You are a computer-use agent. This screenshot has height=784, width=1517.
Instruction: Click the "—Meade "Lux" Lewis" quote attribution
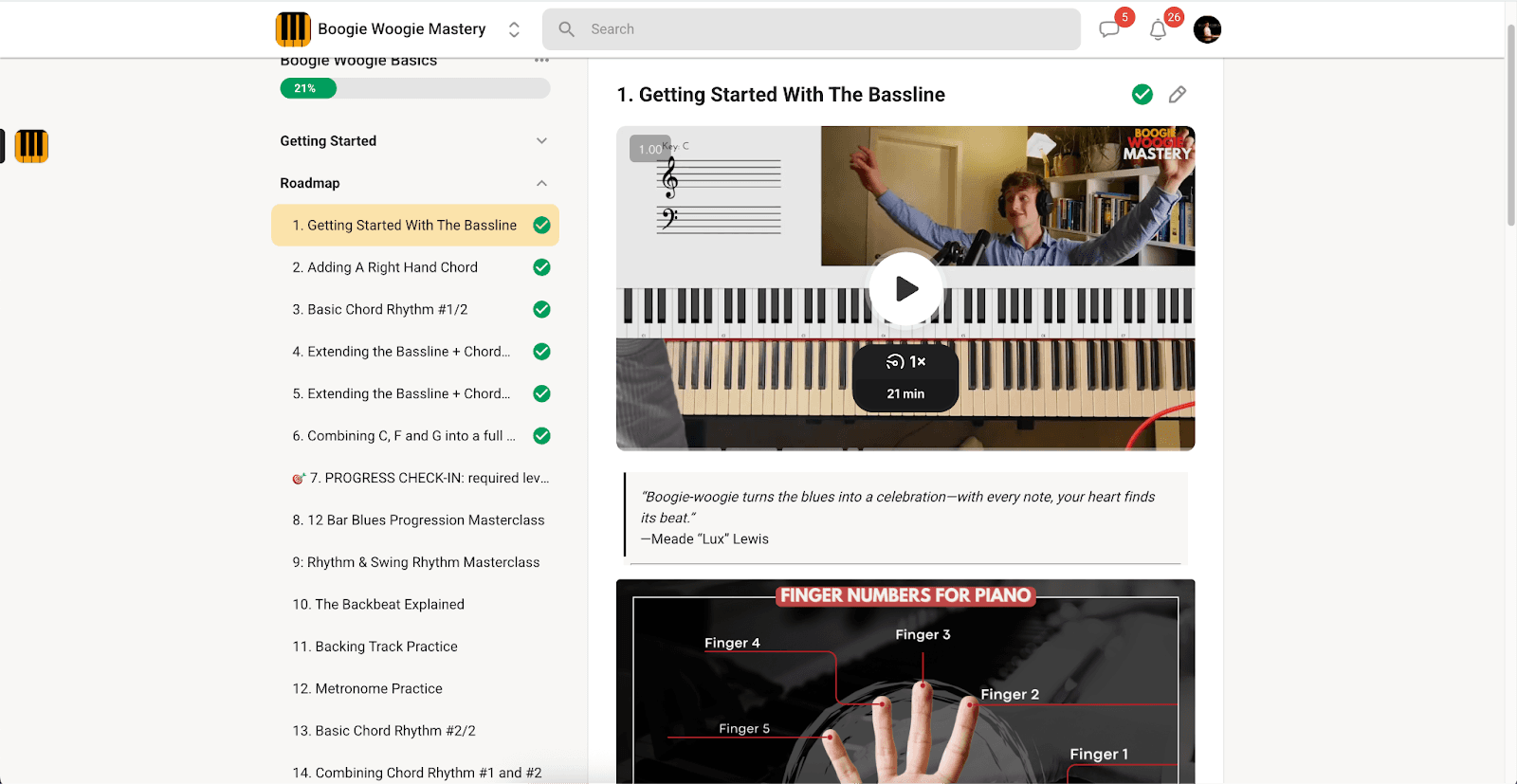tap(704, 538)
